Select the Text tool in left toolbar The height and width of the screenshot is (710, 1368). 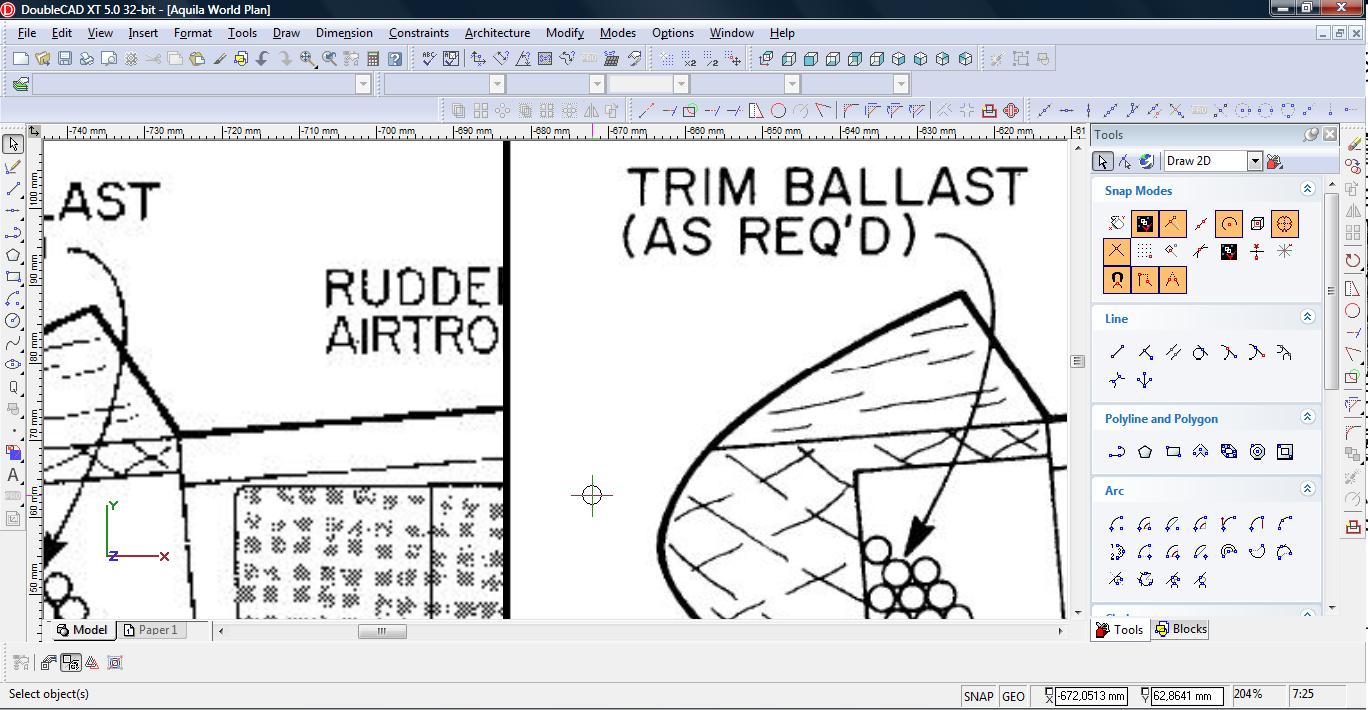(13, 475)
